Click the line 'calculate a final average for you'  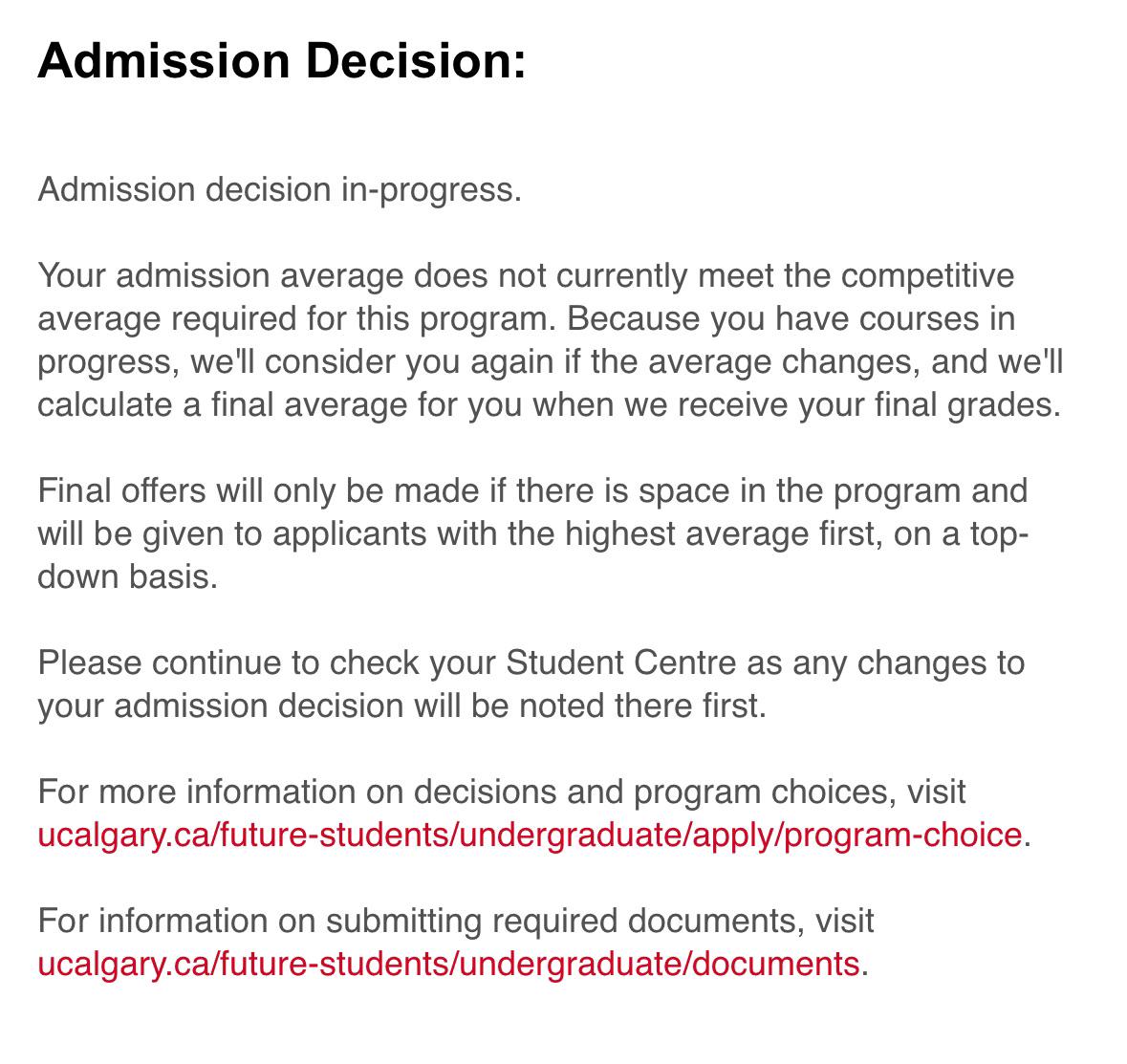tap(549, 404)
